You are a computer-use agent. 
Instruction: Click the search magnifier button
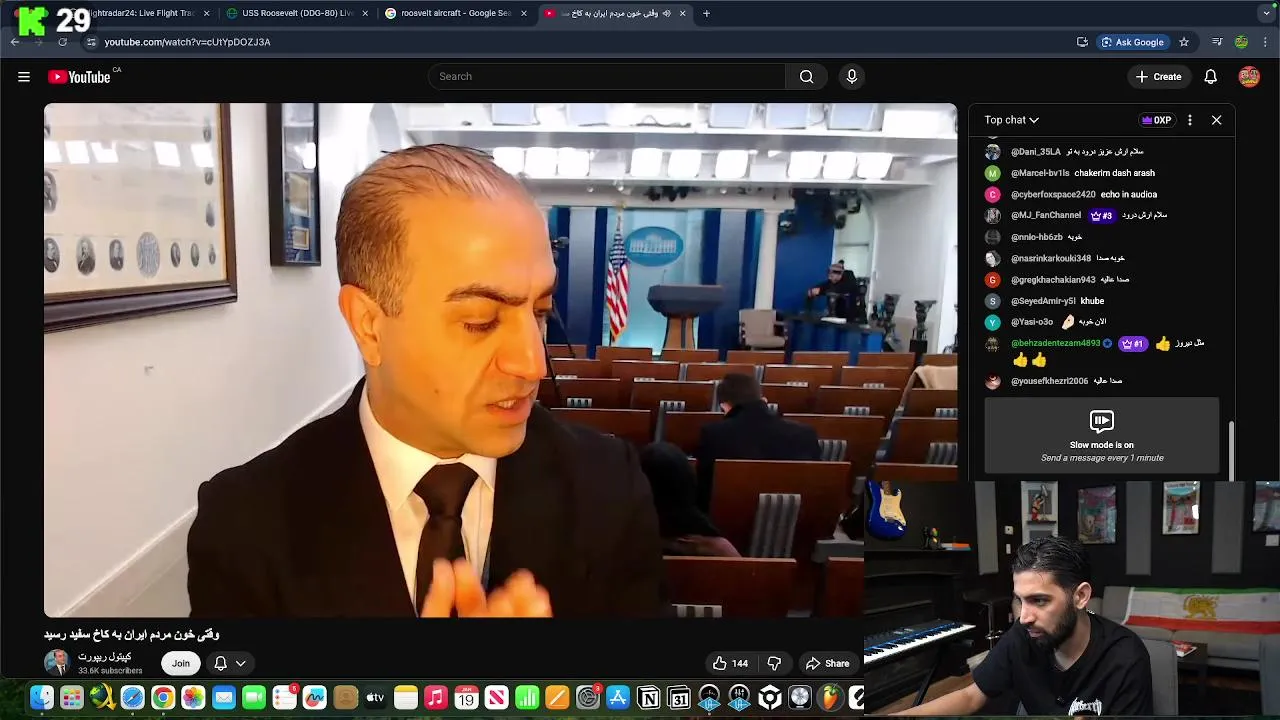coord(806,77)
